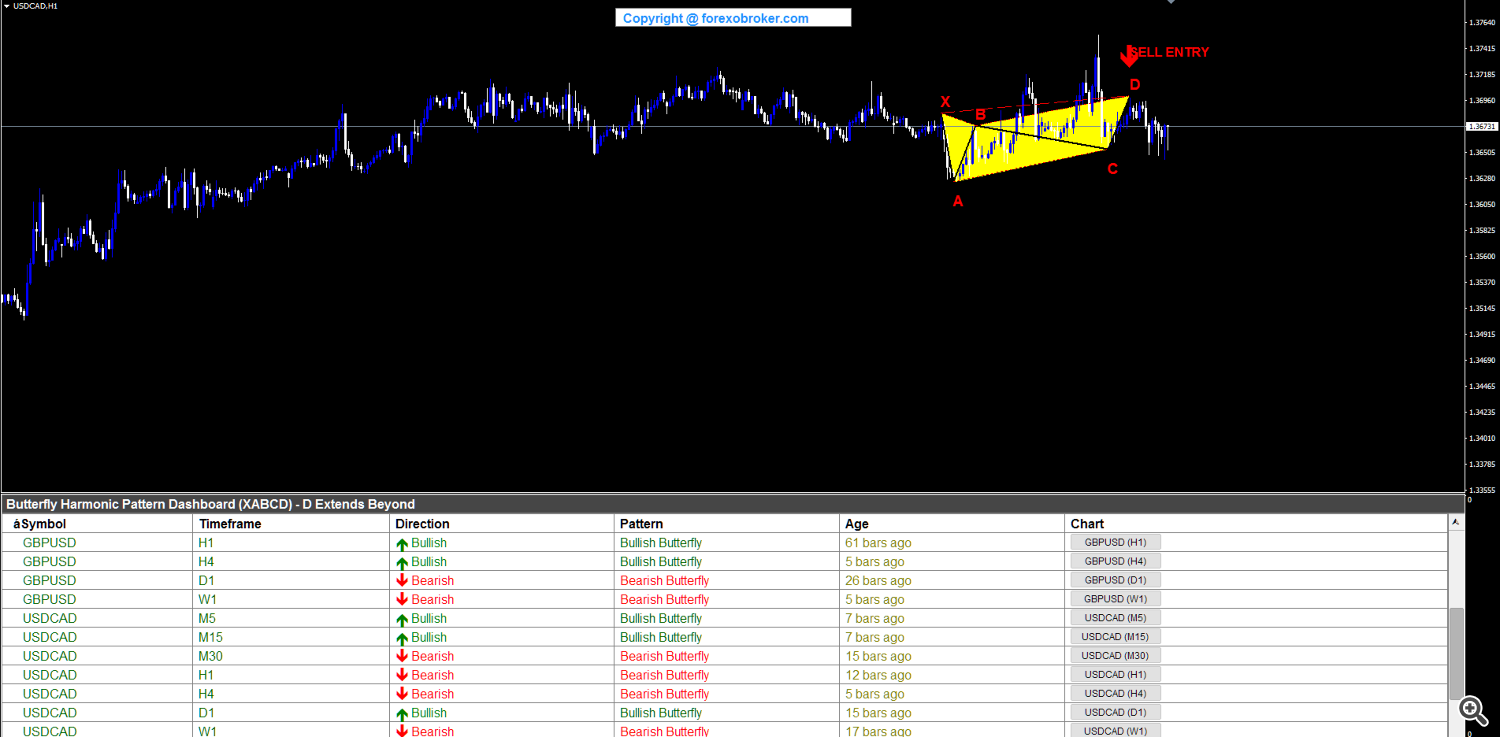Viewport: 1500px width, 737px height.
Task: Open the USDCAD (M5) chart button
Action: click(x=1115, y=618)
